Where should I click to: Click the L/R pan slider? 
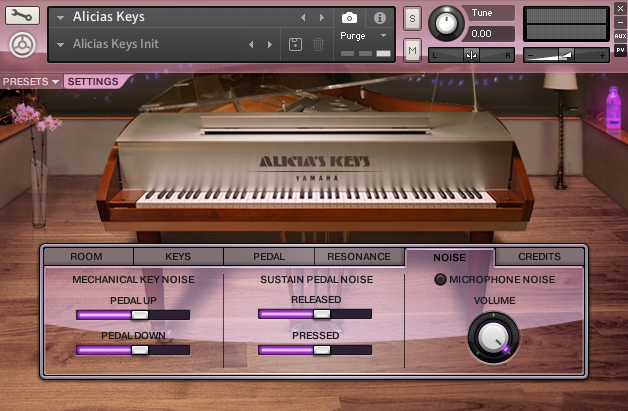(x=471, y=55)
